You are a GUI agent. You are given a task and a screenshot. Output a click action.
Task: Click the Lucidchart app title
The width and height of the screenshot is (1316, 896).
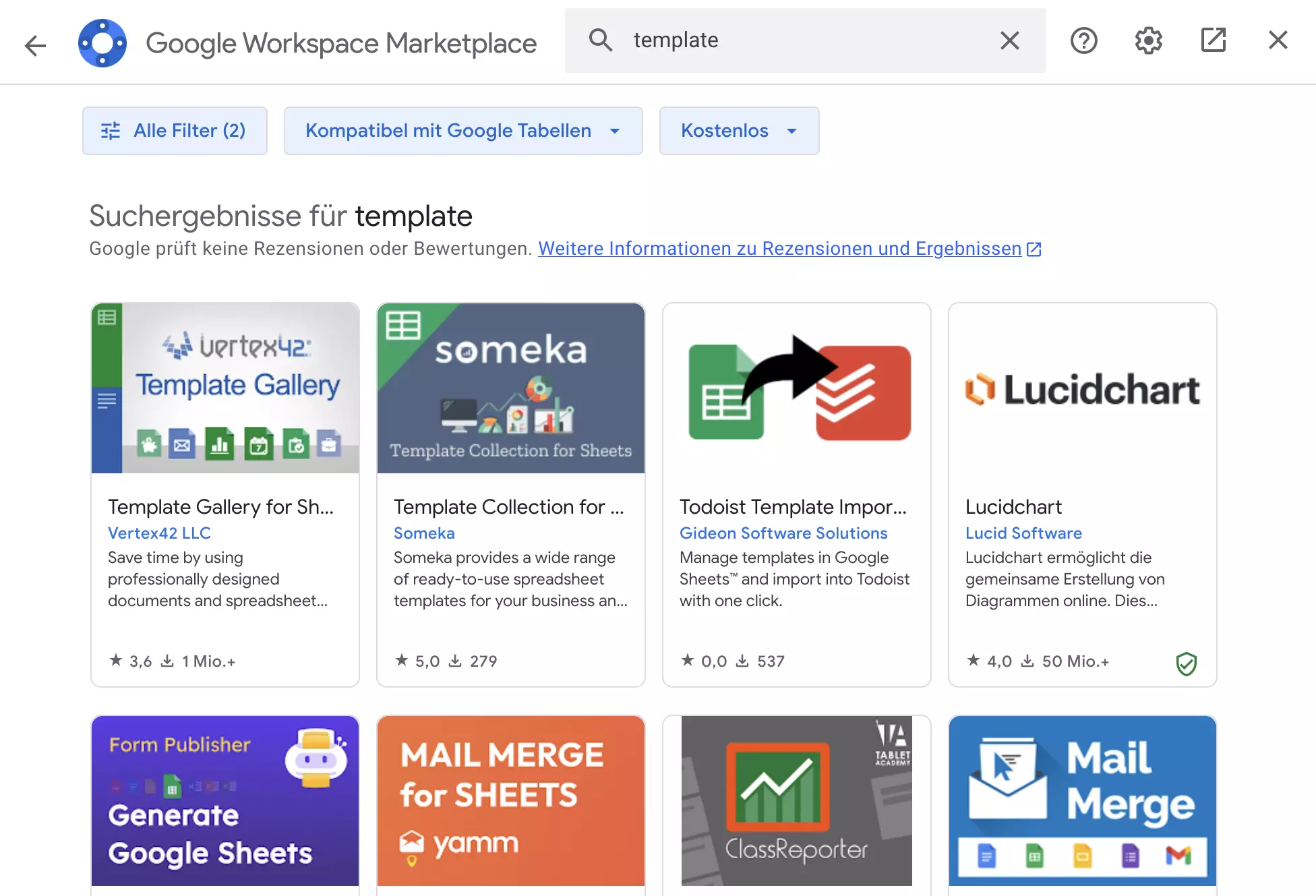1013,507
